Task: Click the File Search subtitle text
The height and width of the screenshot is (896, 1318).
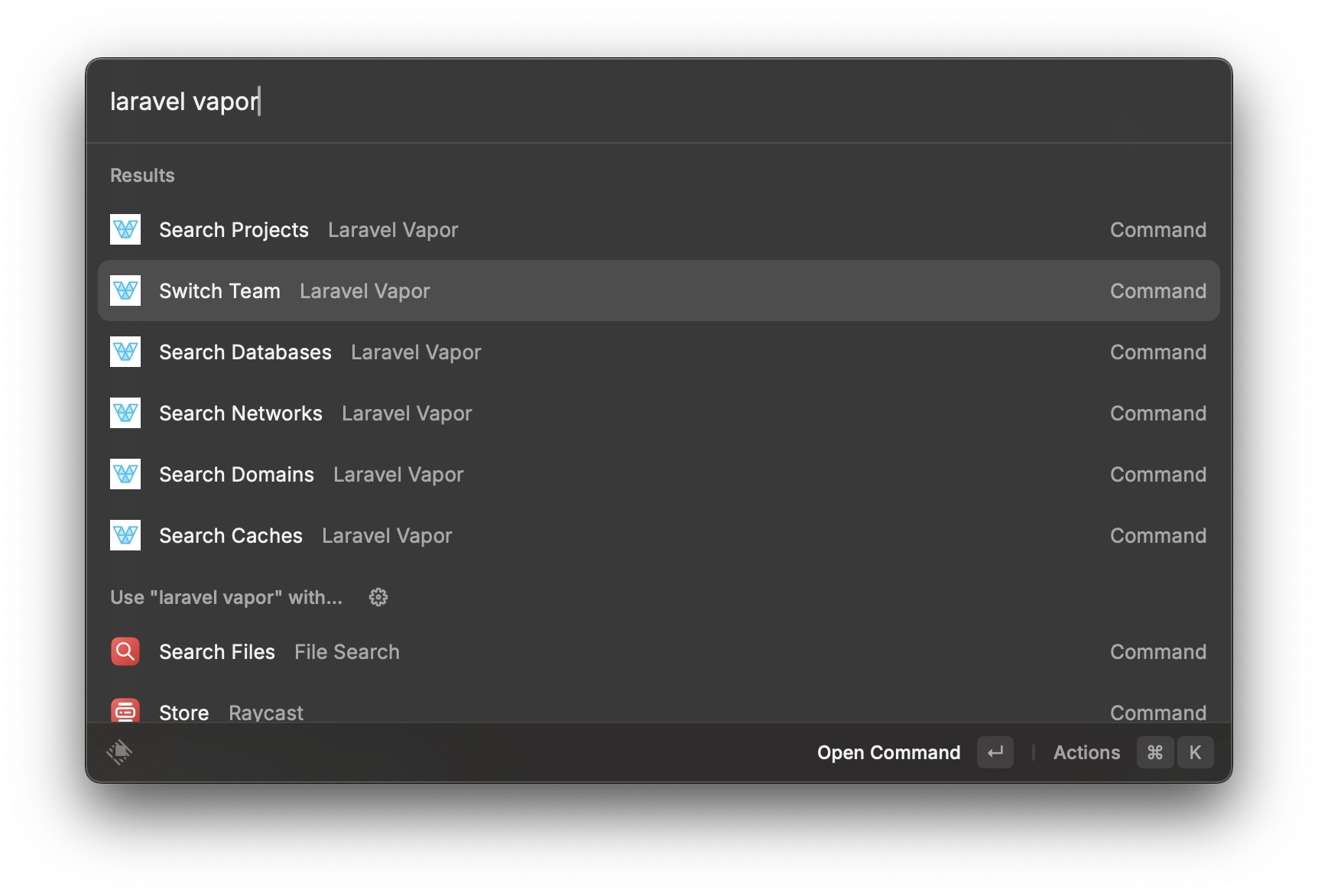Action: tap(347, 651)
